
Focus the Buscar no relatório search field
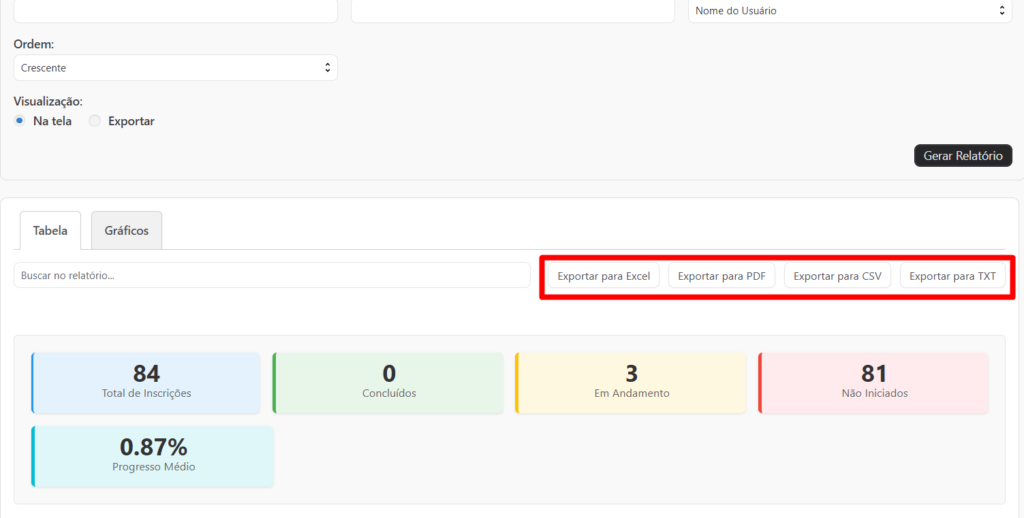[x=271, y=275]
